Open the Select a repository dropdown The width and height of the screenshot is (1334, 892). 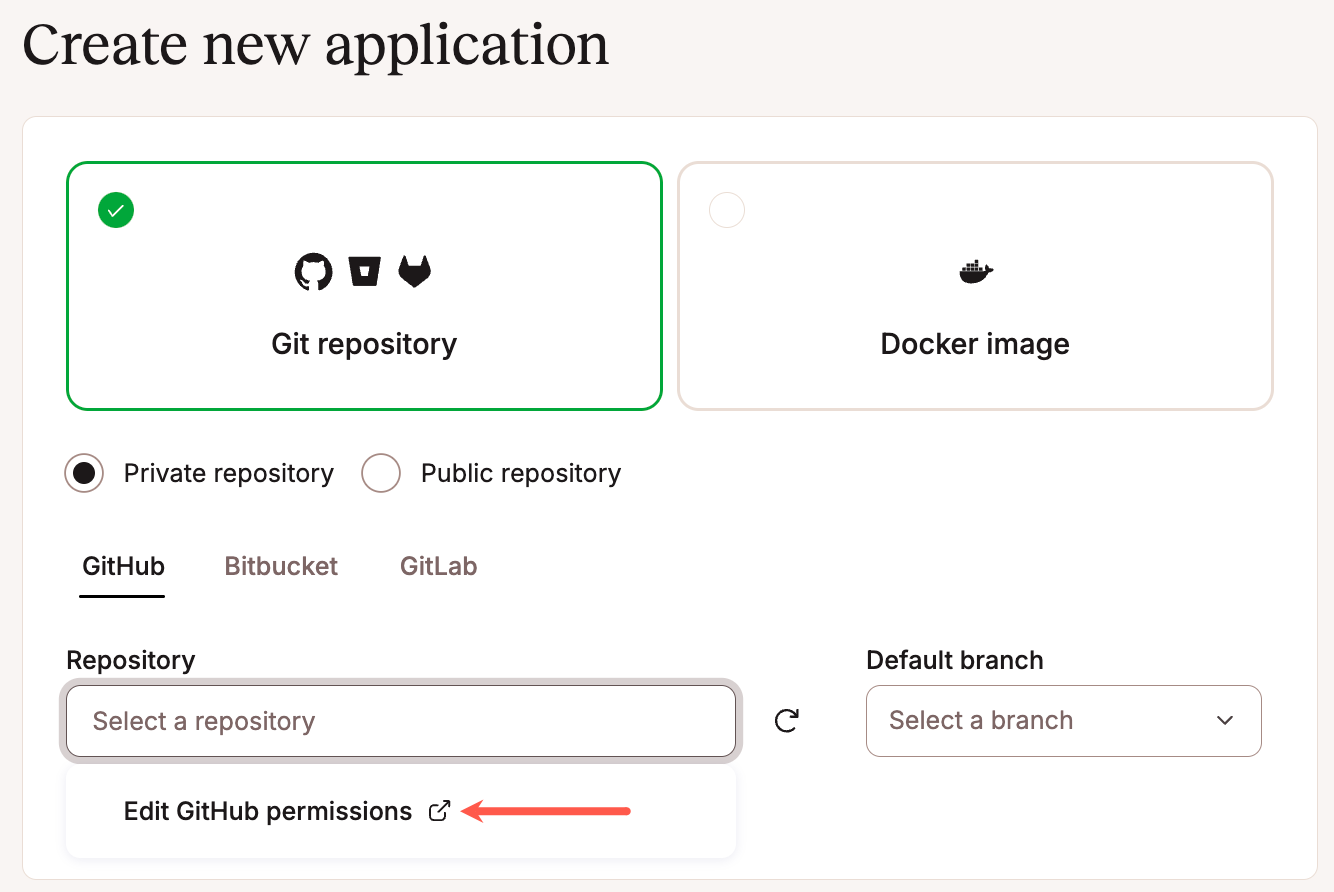(400, 720)
